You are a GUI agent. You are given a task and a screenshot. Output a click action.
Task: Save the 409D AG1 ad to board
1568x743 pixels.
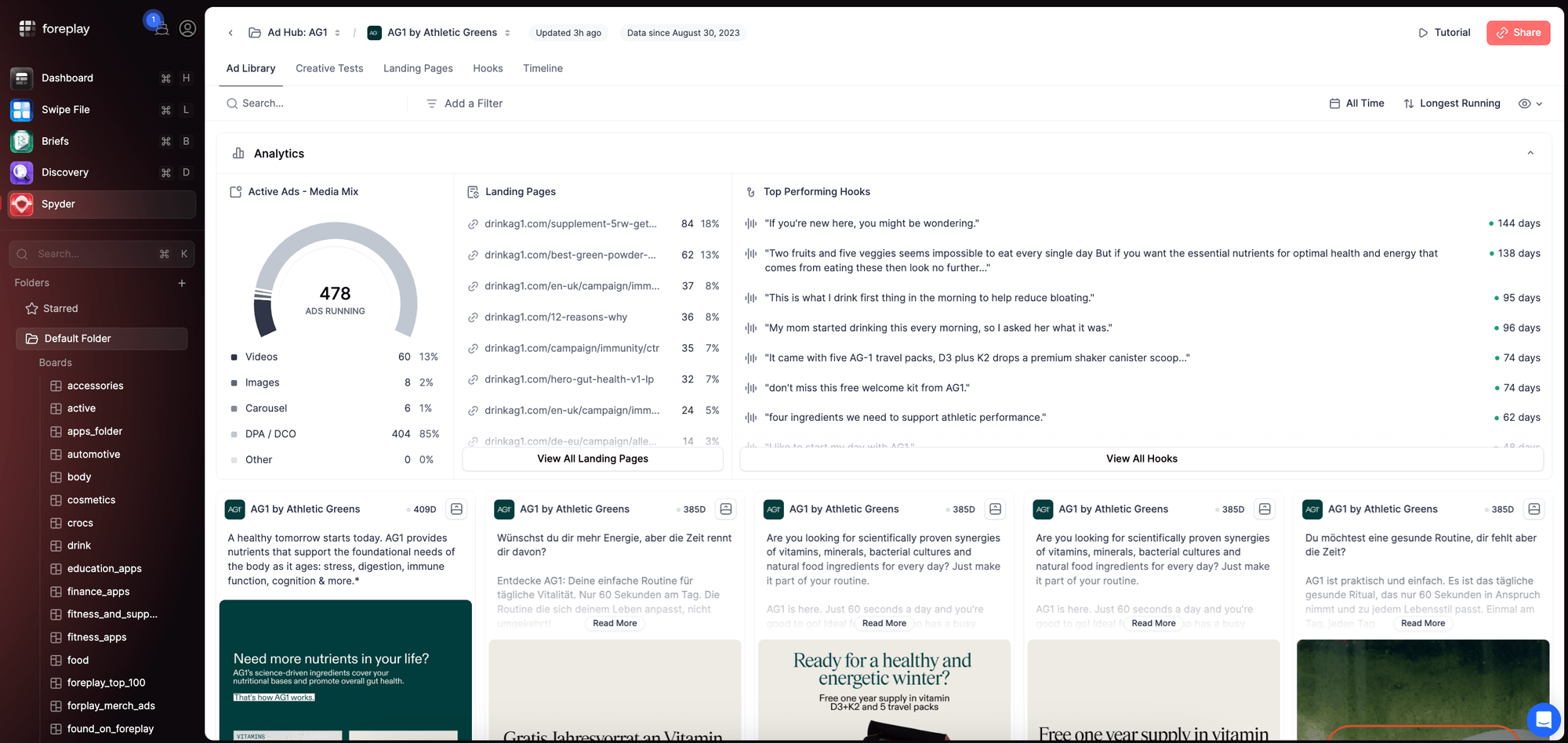pyautogui.click(x=456, y=509)
